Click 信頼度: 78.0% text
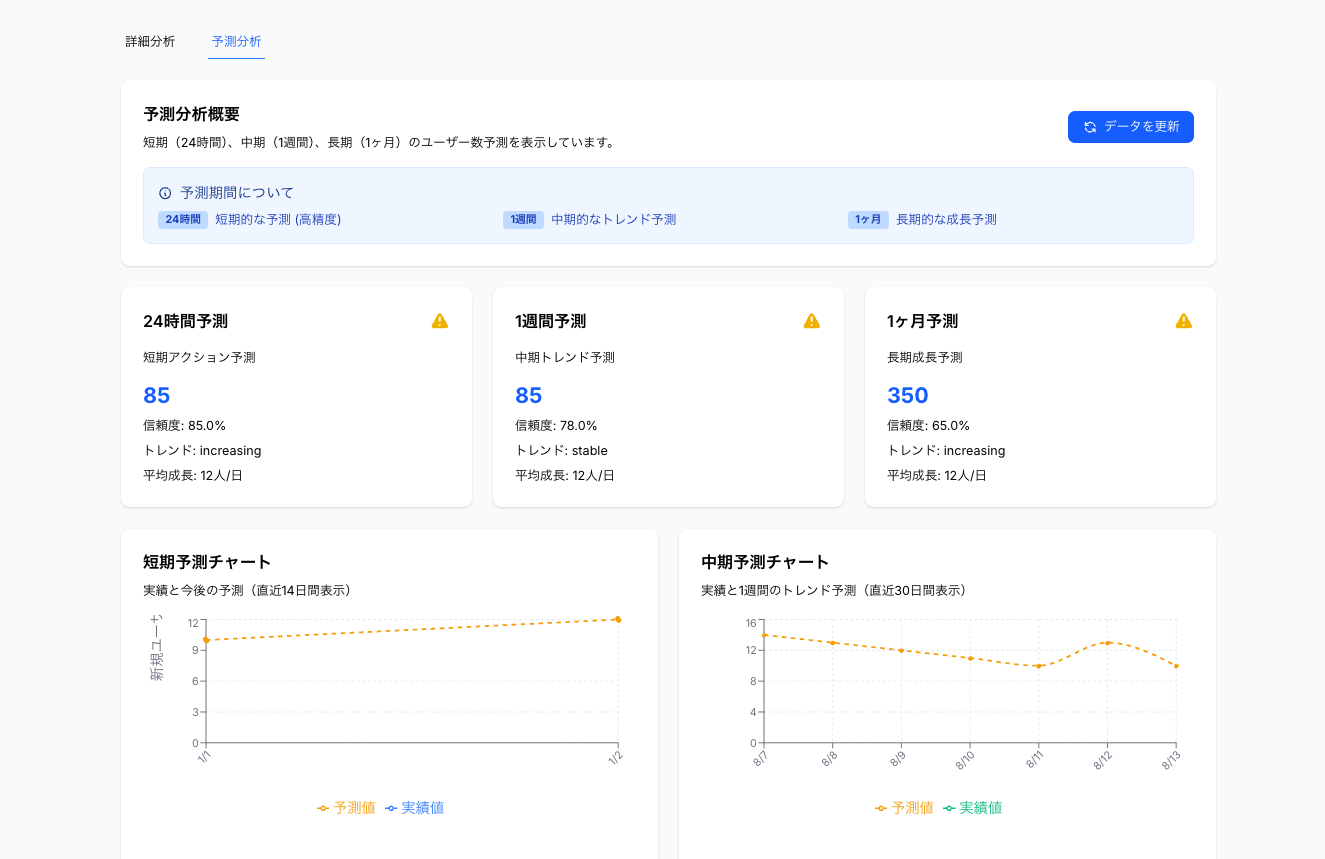Image resolution: width=1325 pixels, height=859 pixels. [556, 425]
